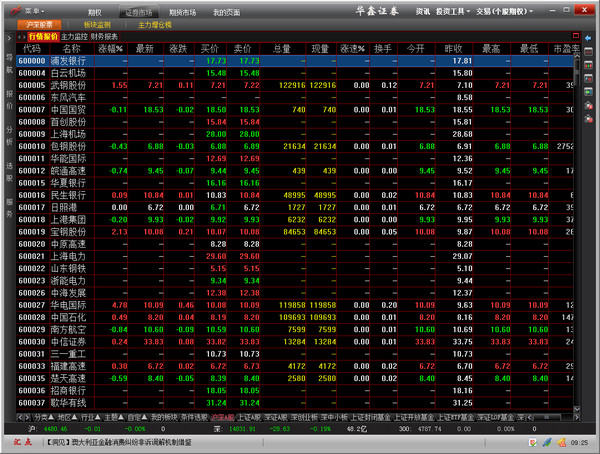The height and width of the screenshot is (454, 600).
Task: Sort by the 总量 column header
Action: point(282,49)
